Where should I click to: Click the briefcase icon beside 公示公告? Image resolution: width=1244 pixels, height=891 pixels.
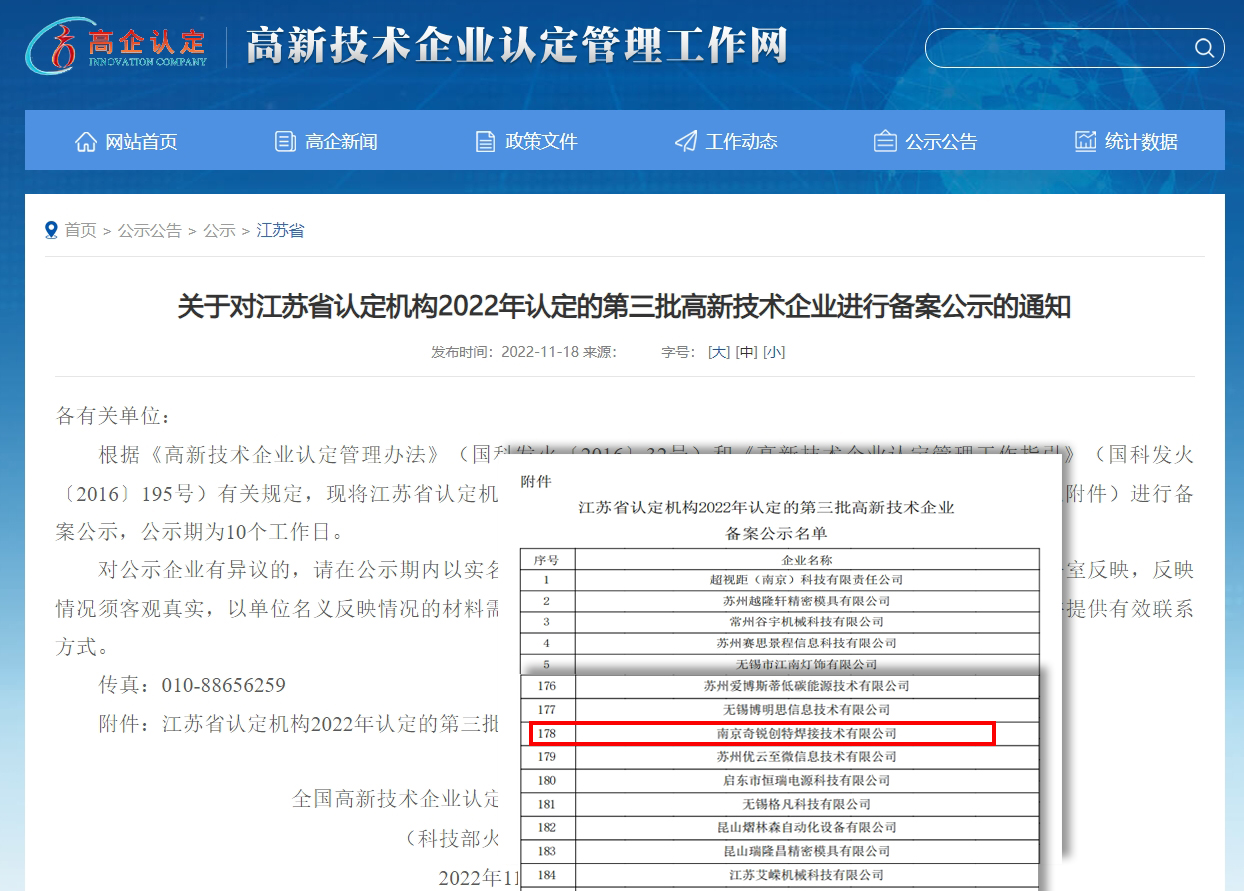(x=885, y=142)
